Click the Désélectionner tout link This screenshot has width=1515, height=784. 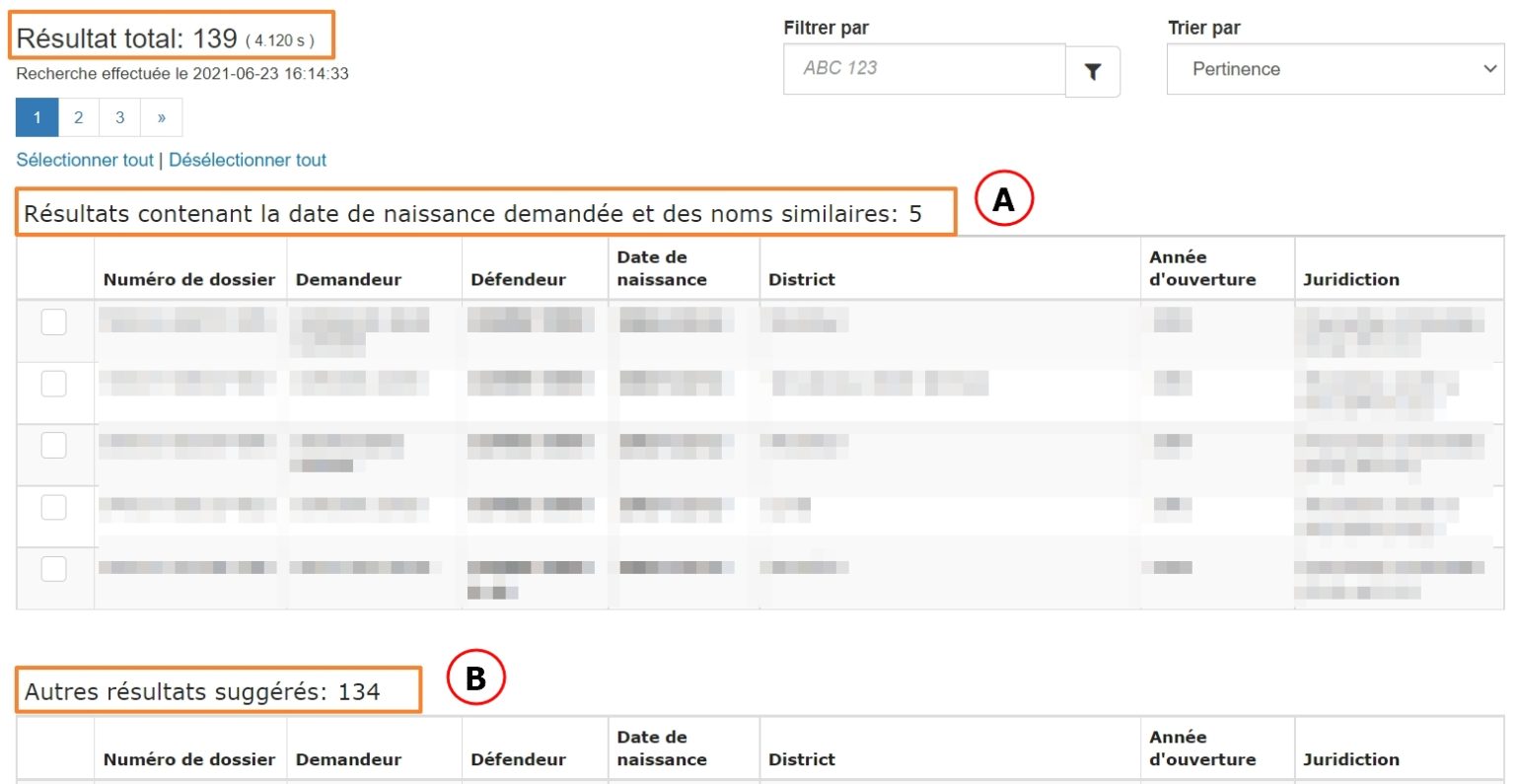point(247,159)
